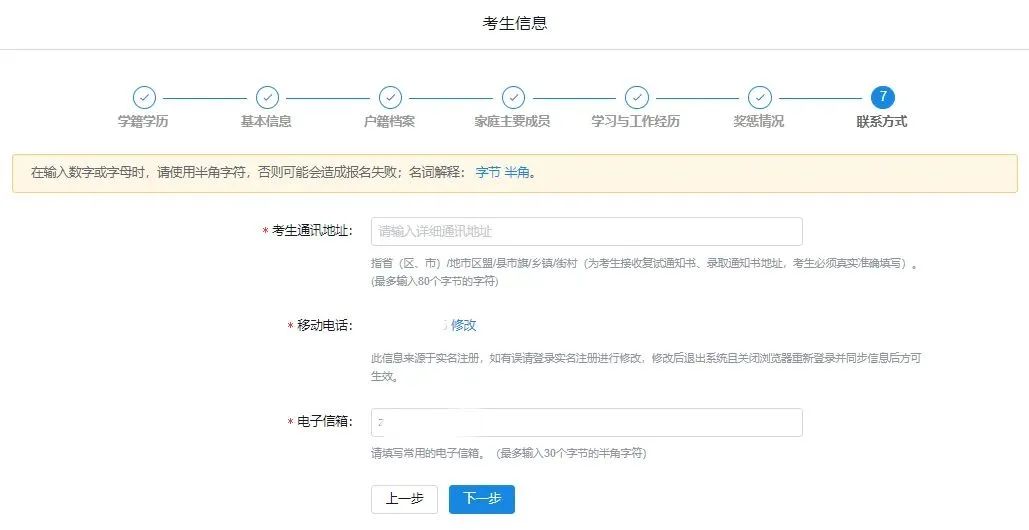This screenshot has height=530, width=1029.
Task: Open the 学习与工作经历 step label
Action: [635, 121]
